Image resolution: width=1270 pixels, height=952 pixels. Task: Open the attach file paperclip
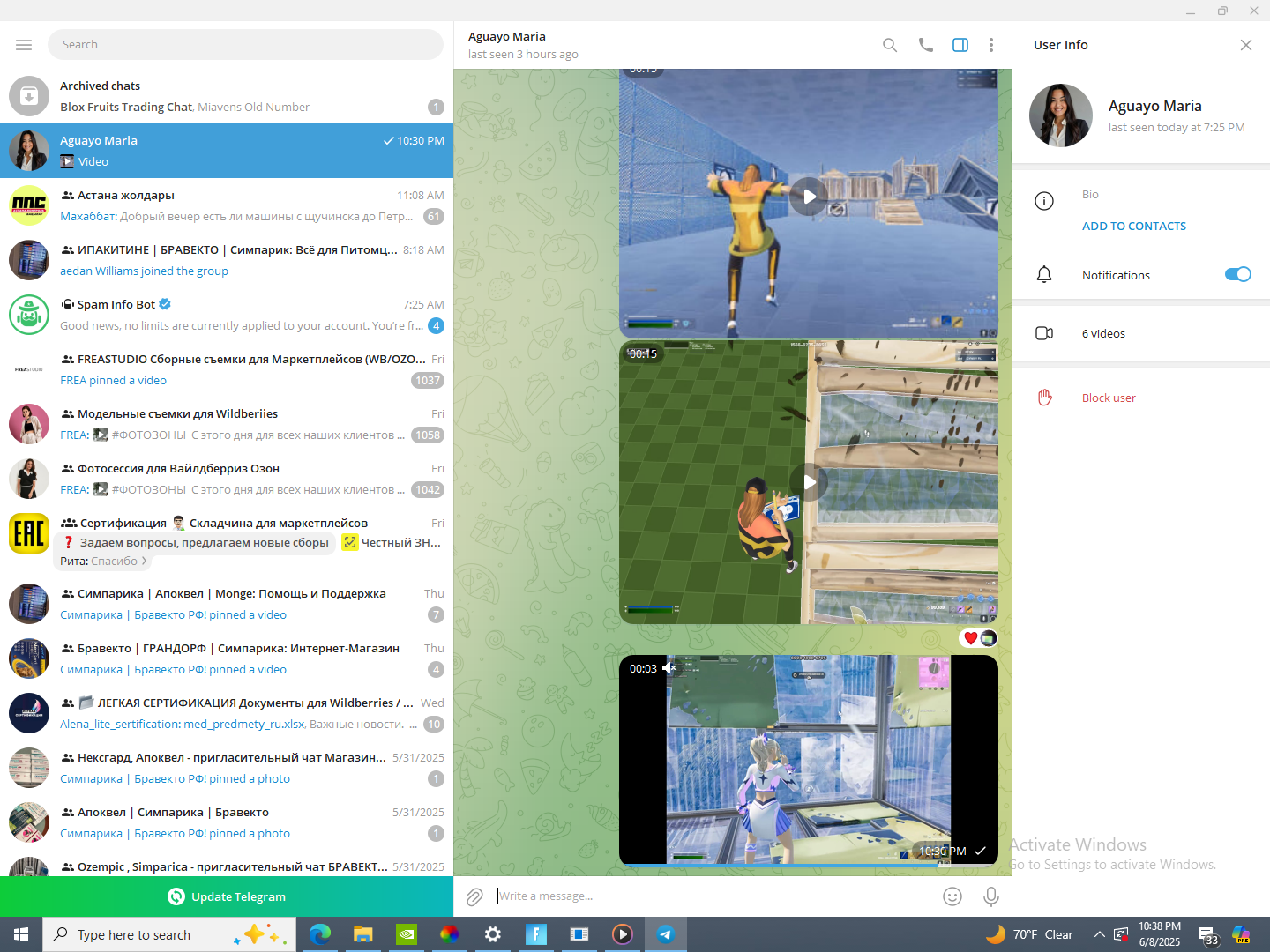click(474, 896)
